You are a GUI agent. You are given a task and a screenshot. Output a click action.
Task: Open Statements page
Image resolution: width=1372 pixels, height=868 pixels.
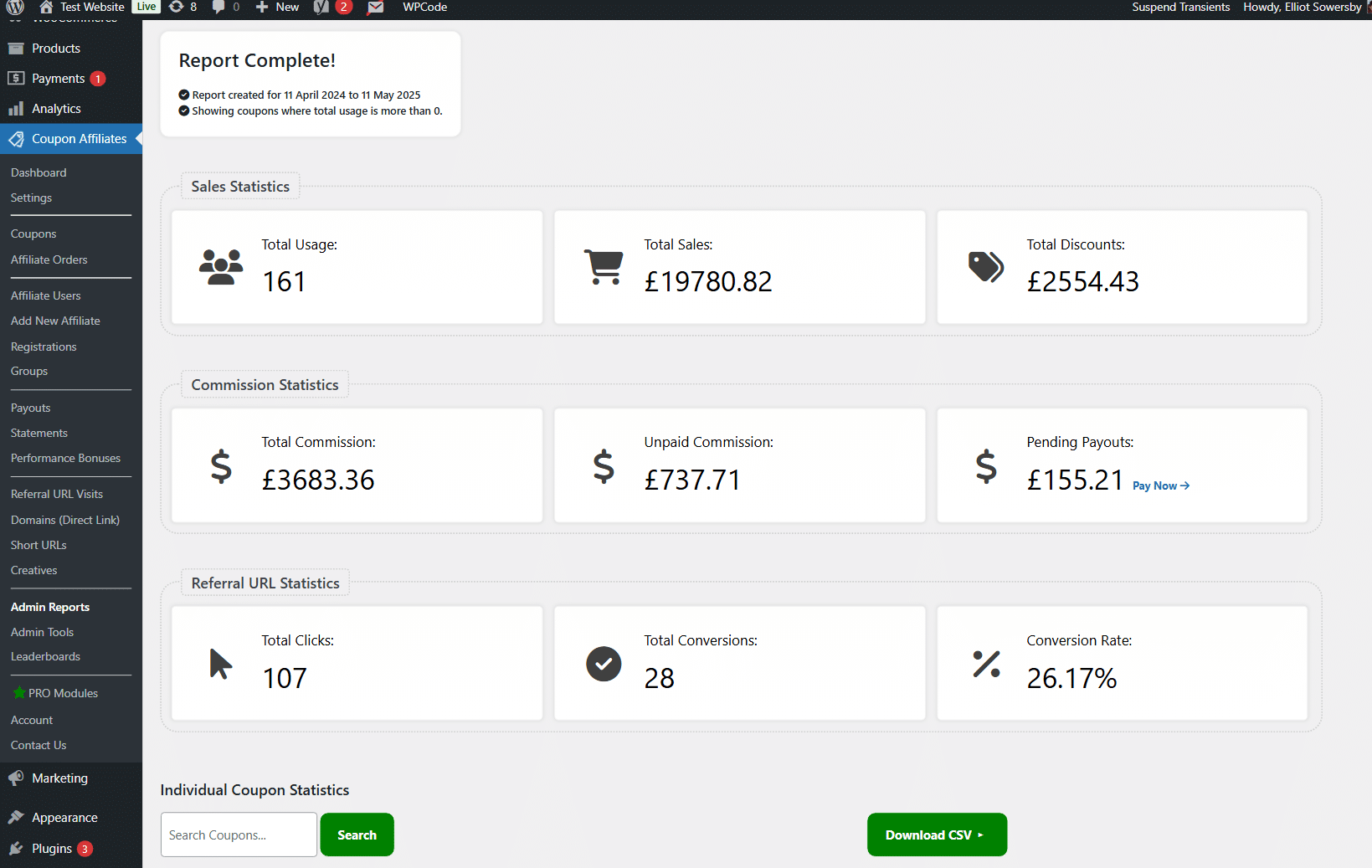(x=39, y=433)
